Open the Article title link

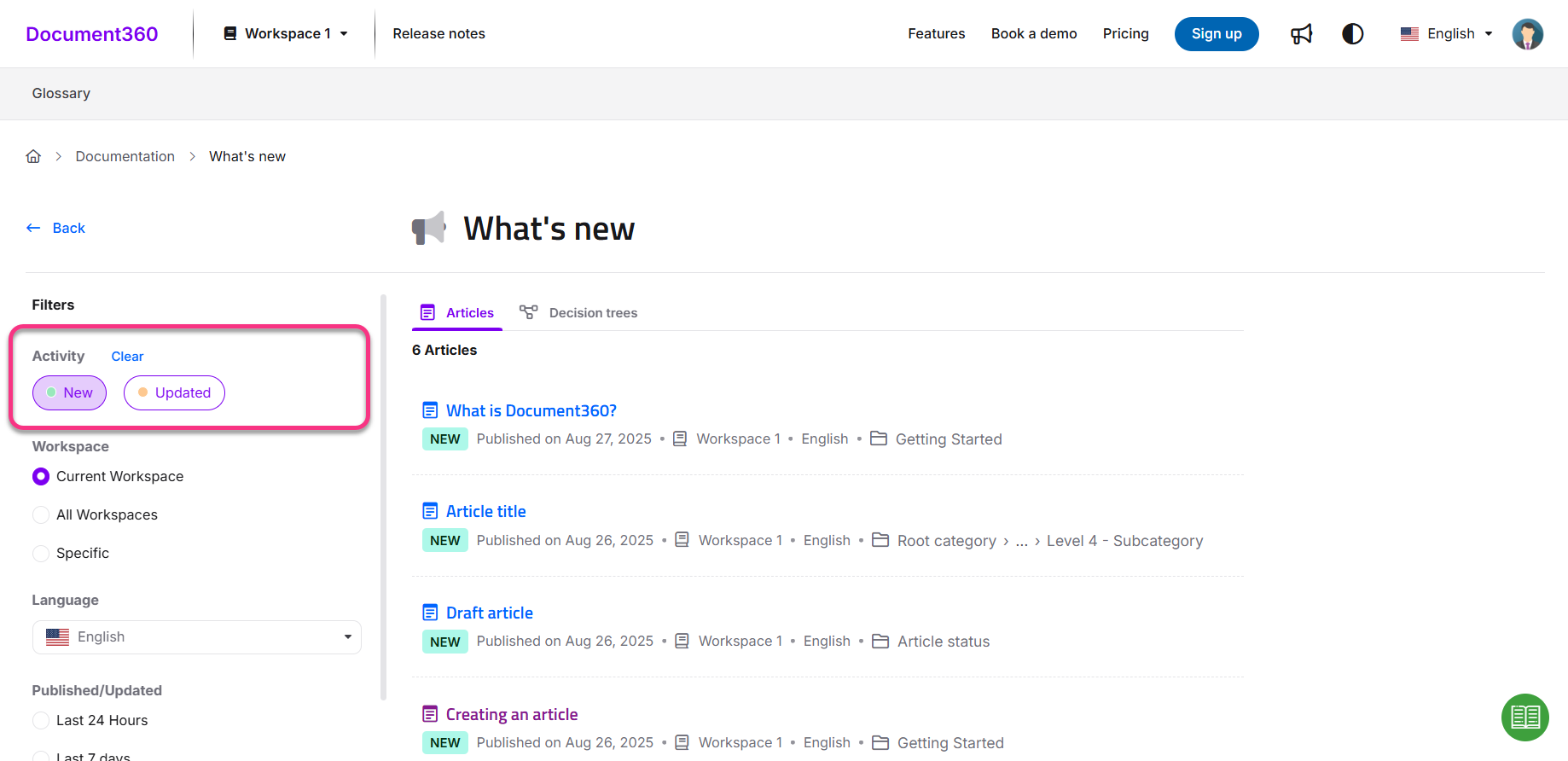coord(486,511)
